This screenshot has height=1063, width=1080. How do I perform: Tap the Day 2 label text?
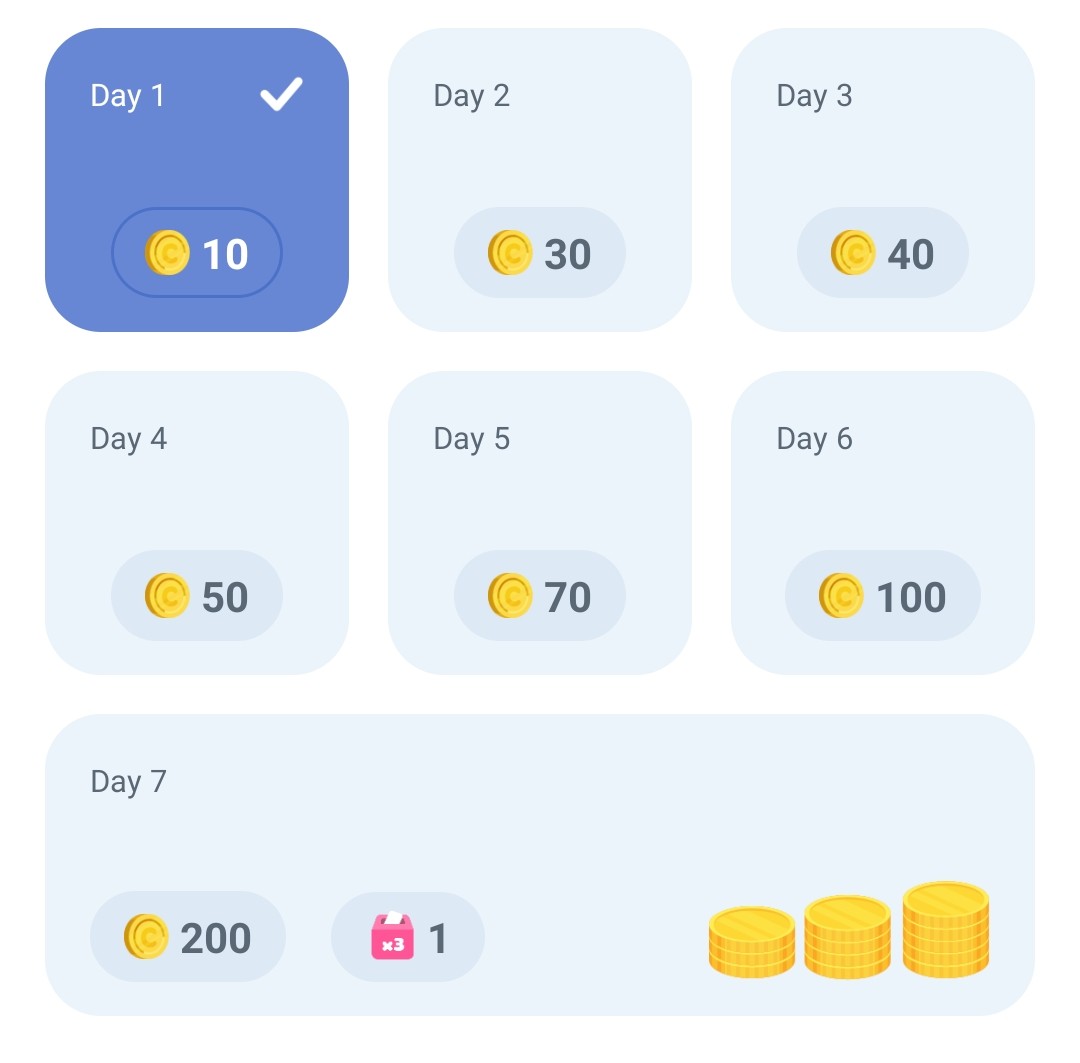pyautogui.click(x=472, y=96)
